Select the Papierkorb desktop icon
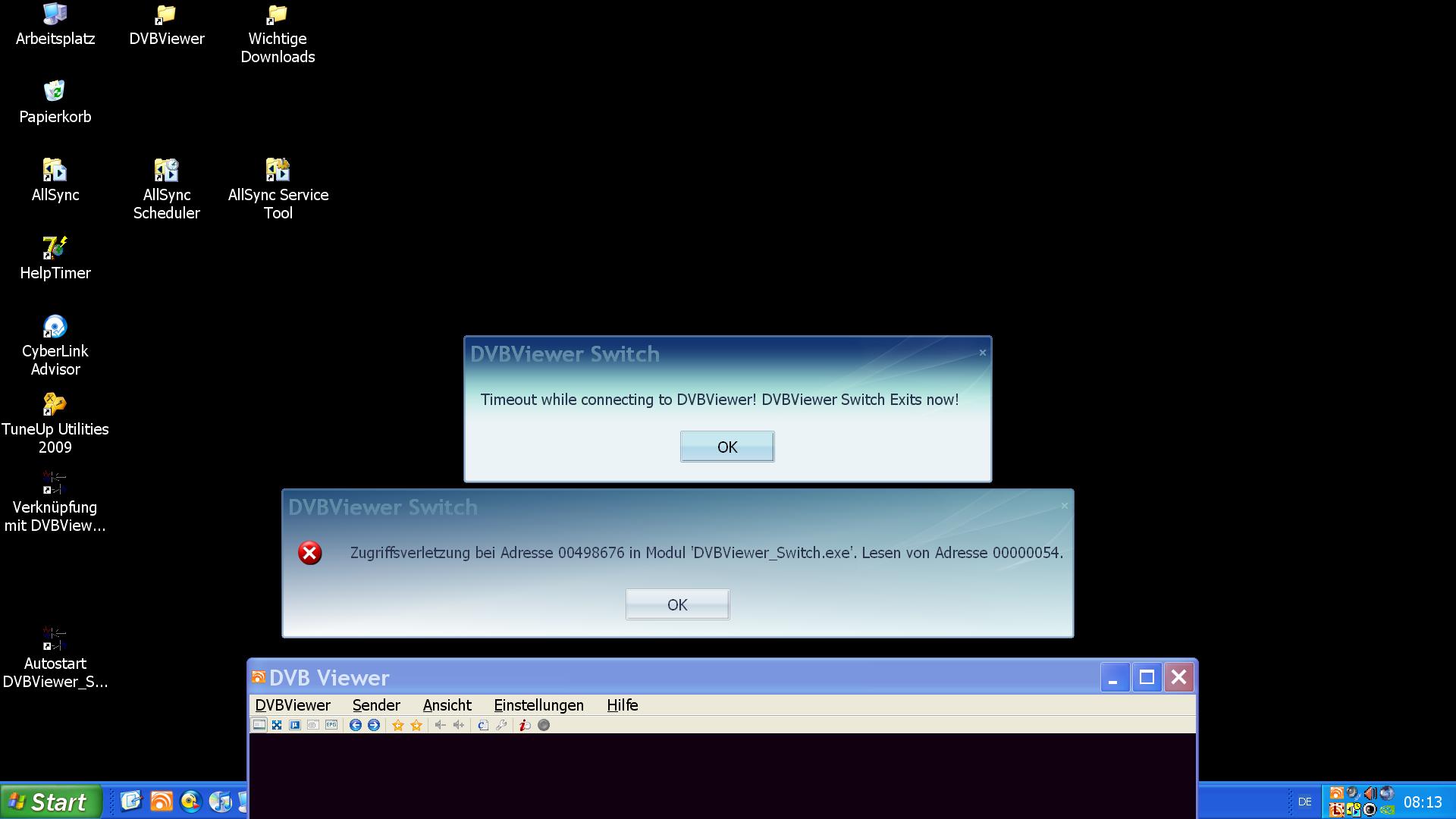 [x=55, y=102]
